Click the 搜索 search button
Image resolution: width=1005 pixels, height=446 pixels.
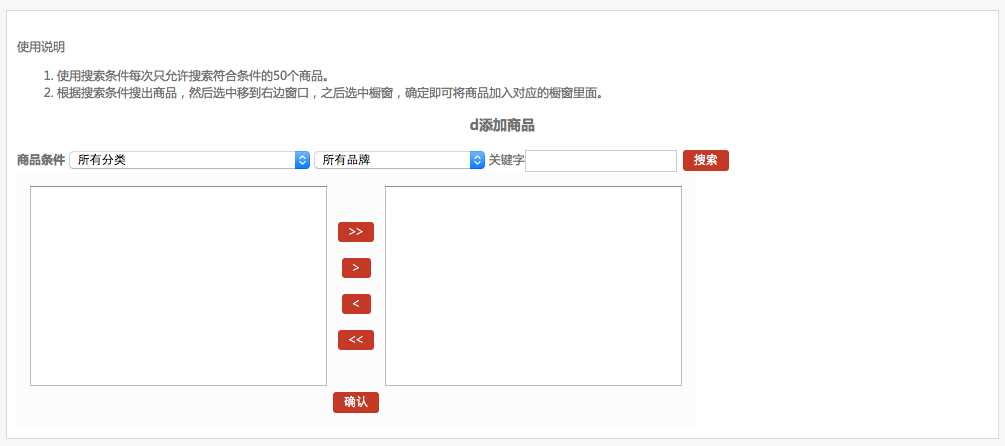pyautogui.click(x=706, y=161)
